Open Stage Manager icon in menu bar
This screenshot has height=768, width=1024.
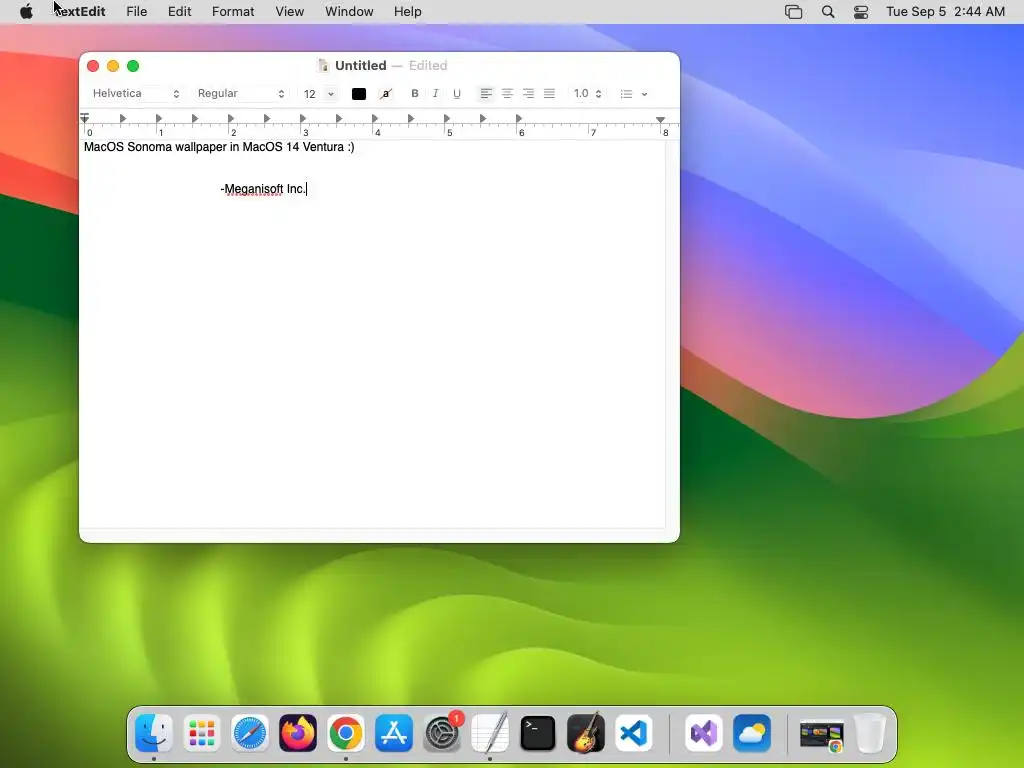click(x=793, y=12)
